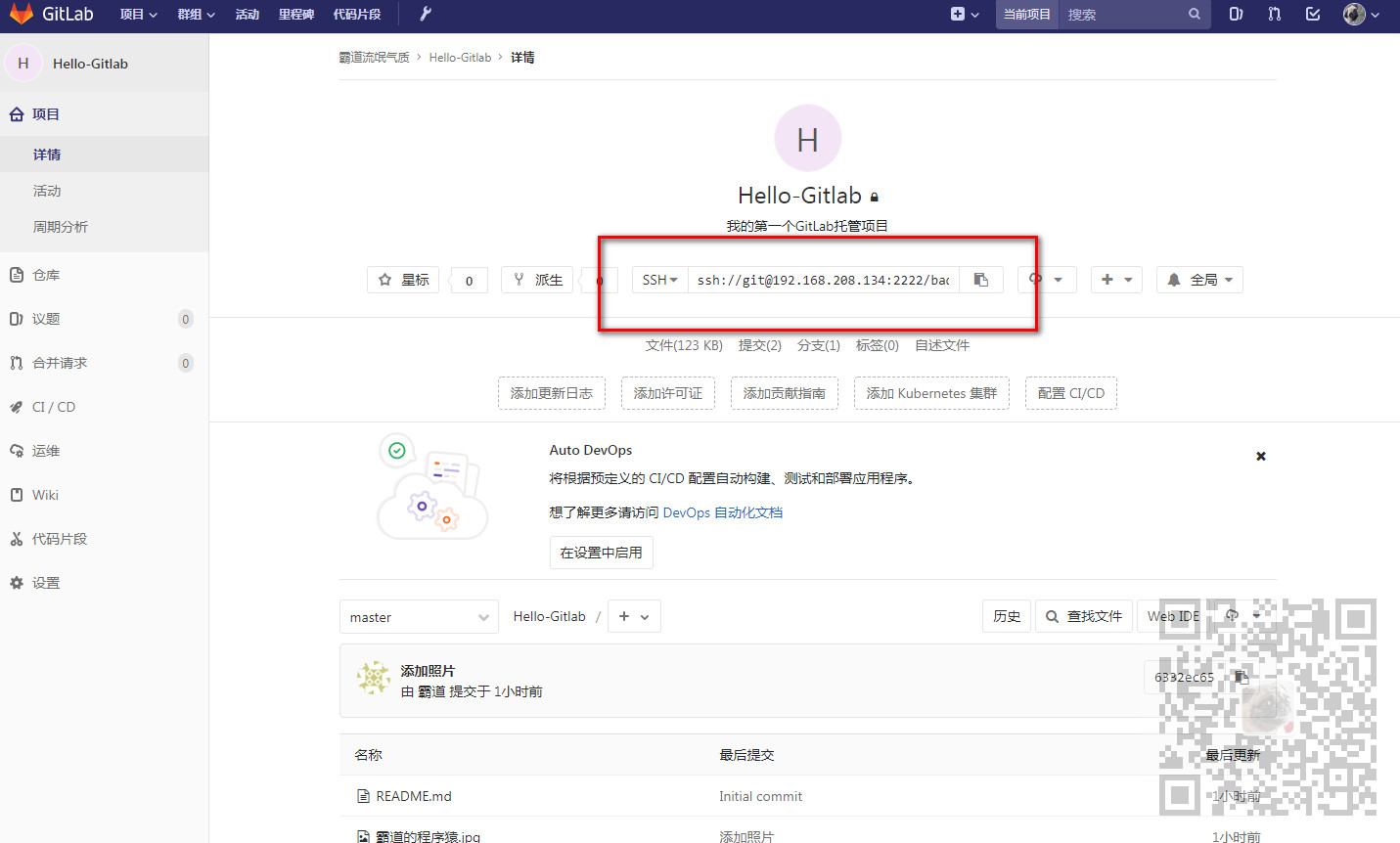
Task: Open 议题 in the sidebar
Action: click(x=104, y=319)
